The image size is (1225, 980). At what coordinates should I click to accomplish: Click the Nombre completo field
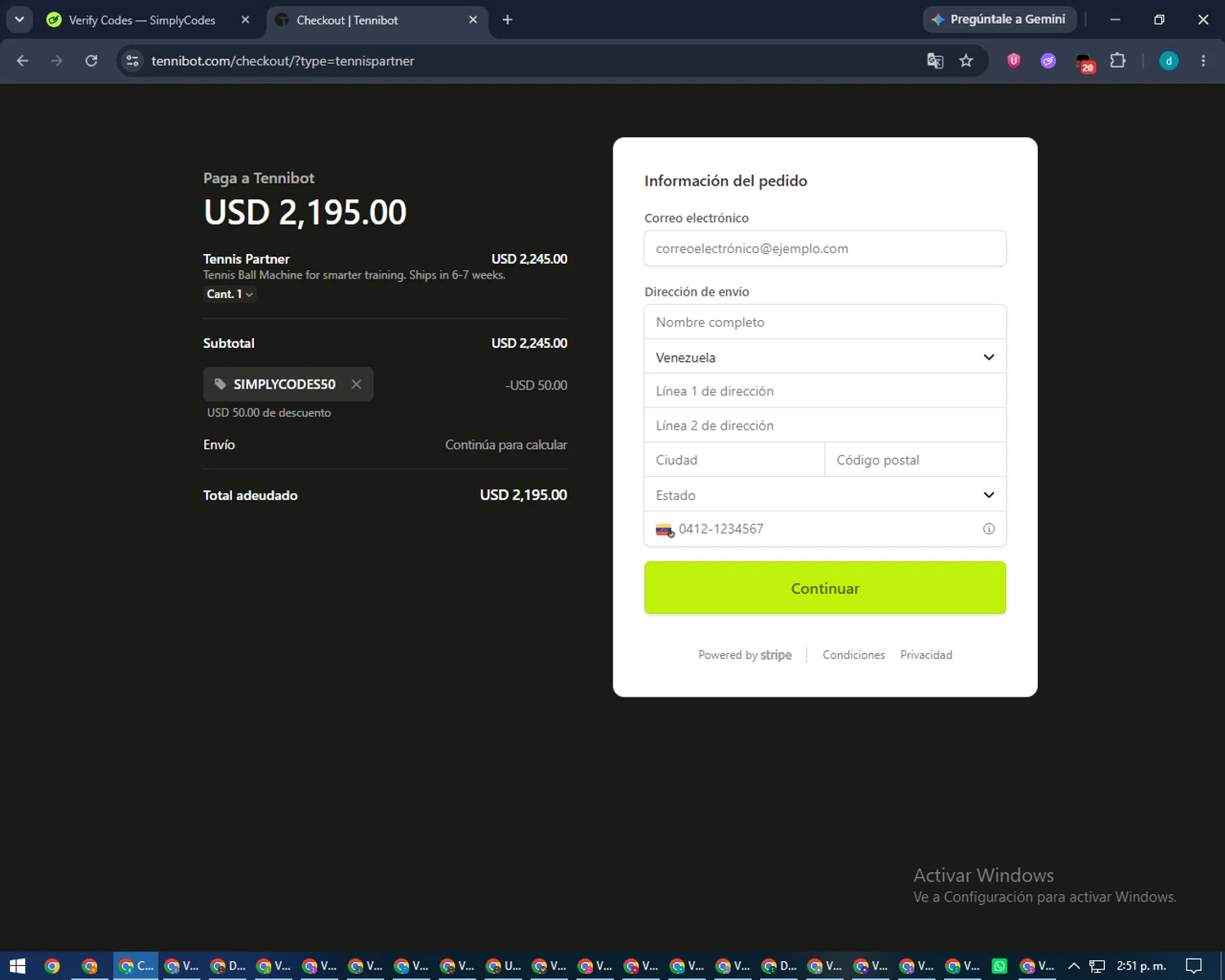point(825,322)
